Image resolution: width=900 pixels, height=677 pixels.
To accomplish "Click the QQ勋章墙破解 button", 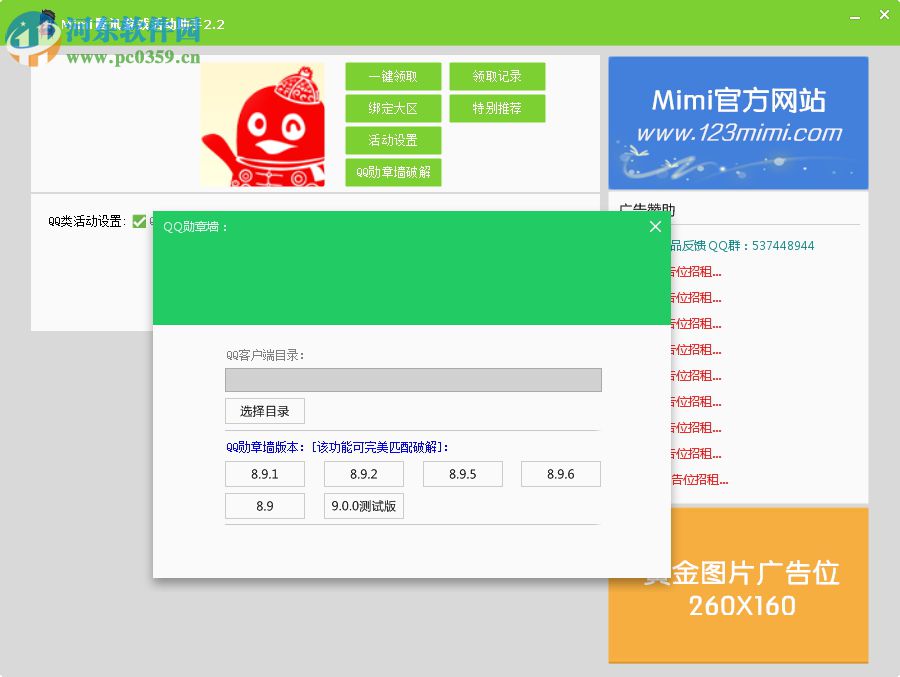I will pos(393,172).
